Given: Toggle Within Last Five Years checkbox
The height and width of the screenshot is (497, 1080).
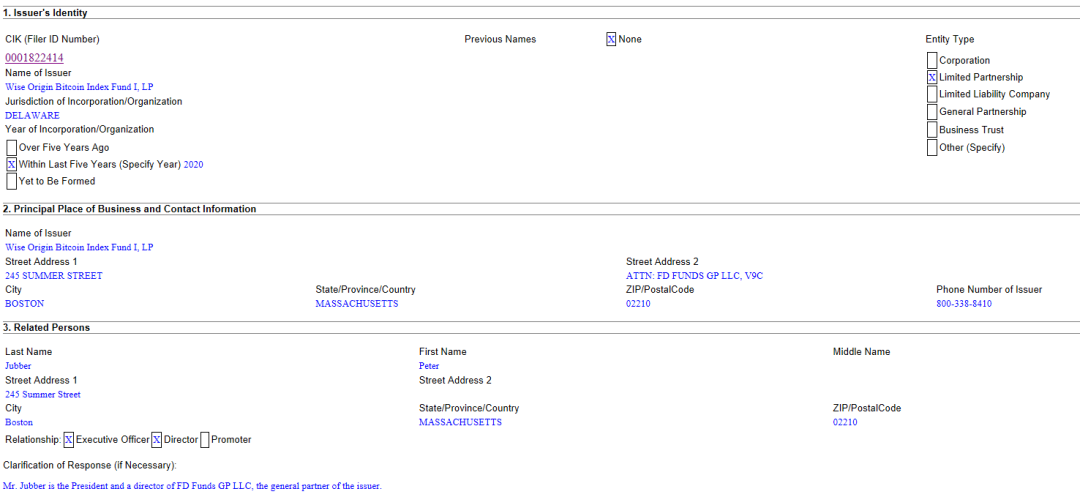Looking at the screenshot, I should click(12, 164).
